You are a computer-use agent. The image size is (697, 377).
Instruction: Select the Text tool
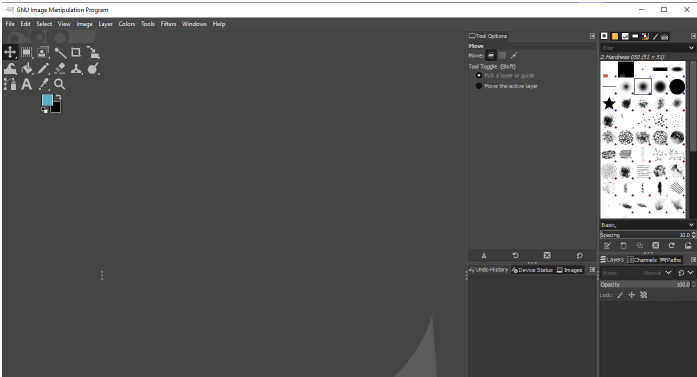[x=26, y=84]
